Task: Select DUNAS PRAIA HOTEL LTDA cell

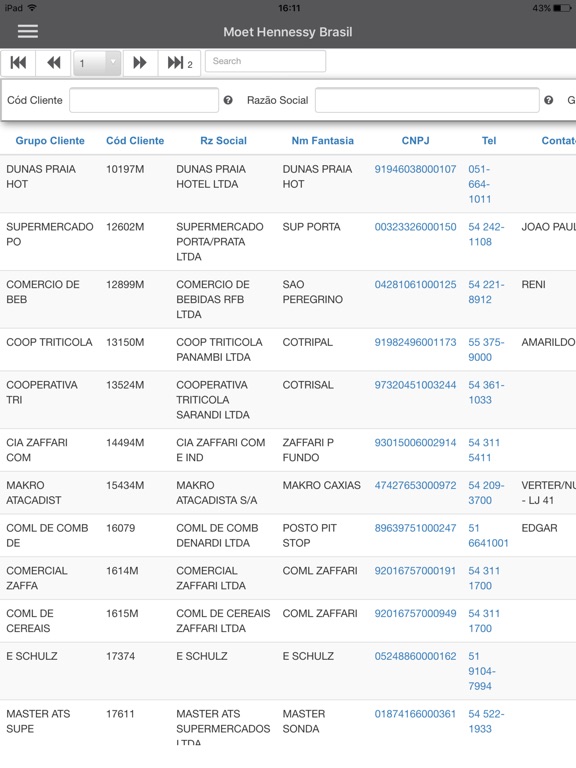Action: [211, 176]
